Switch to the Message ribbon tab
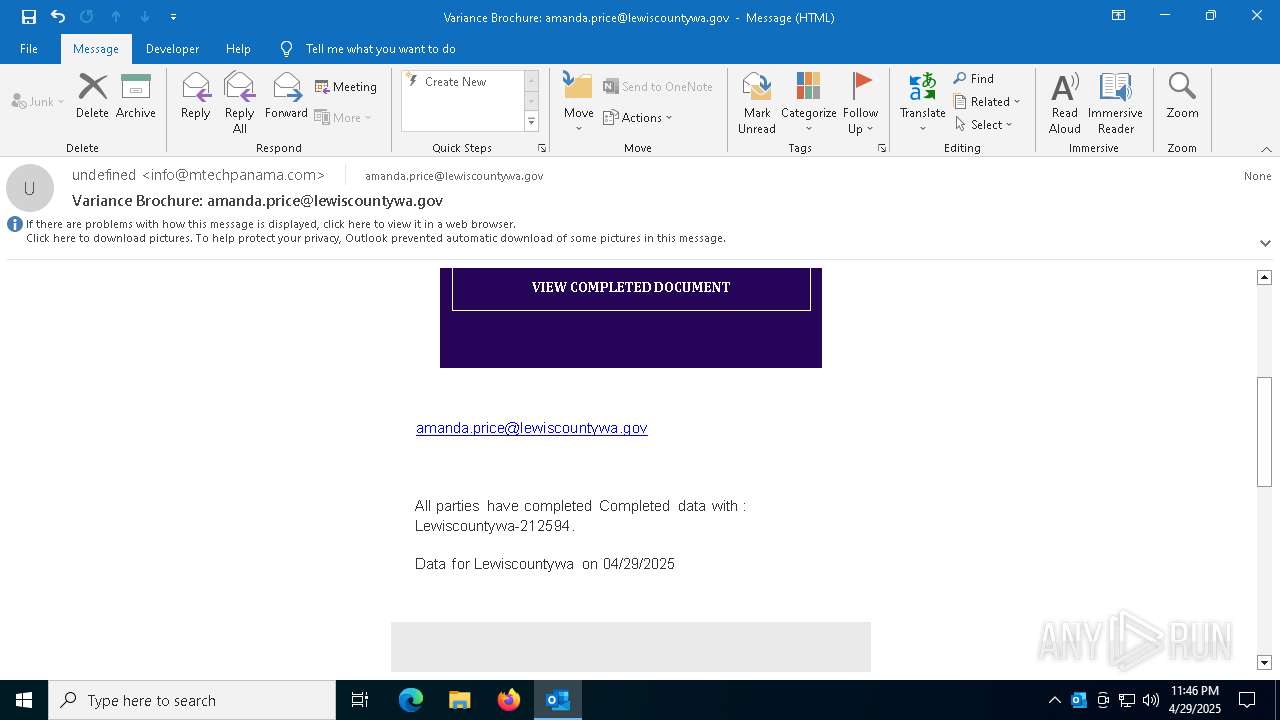Viewport: 1280px width, 720px height. coord(96,49)
